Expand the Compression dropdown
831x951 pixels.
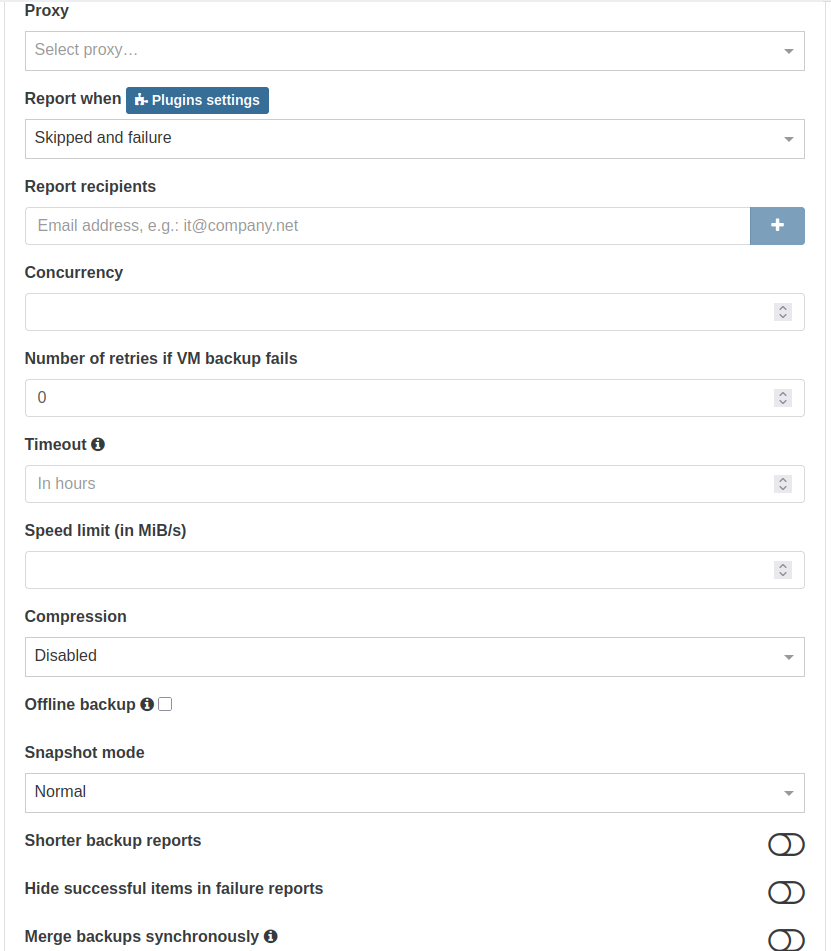click(414, 657)
